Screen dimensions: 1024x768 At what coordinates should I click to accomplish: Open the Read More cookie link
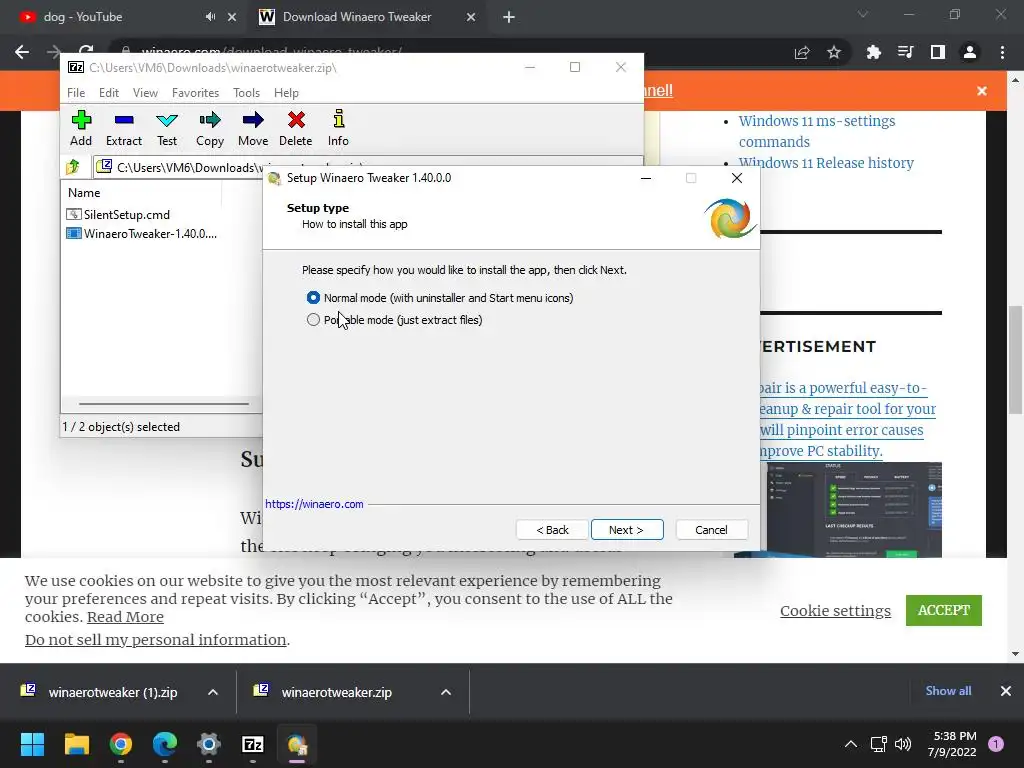pos(125,617)
